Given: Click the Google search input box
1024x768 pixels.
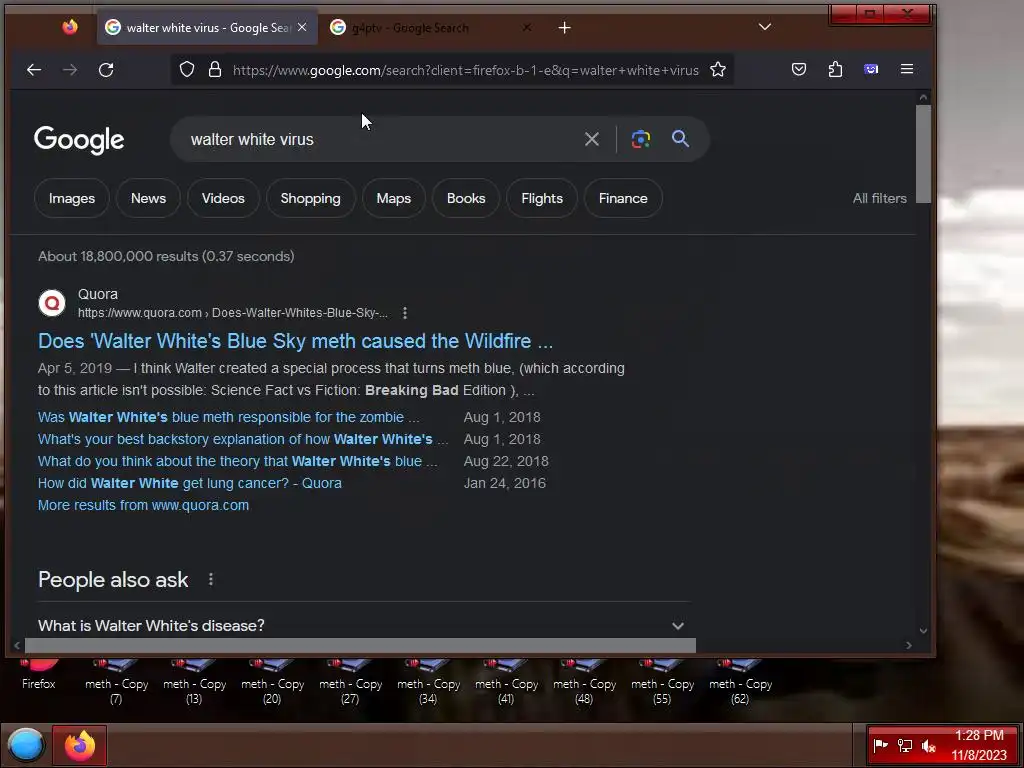Looking at the screenshot, I should (379, 139).
